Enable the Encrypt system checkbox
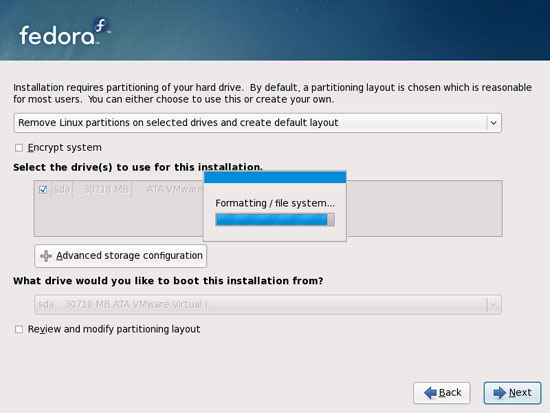 (x=19, y=148)
